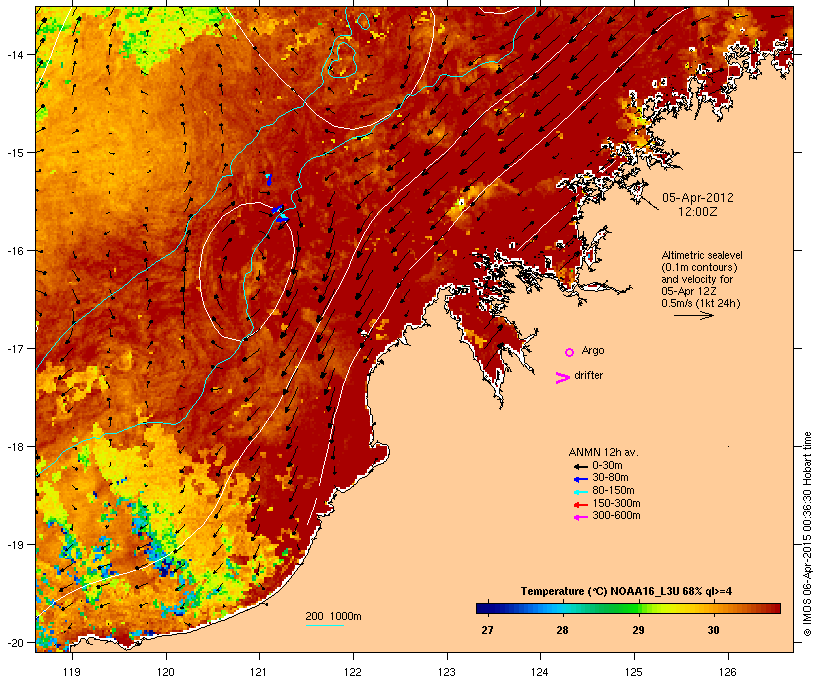Click the cyan 80-150m legend arrow
This screenshot has width=820, height=680.
[x=580, y=492]
